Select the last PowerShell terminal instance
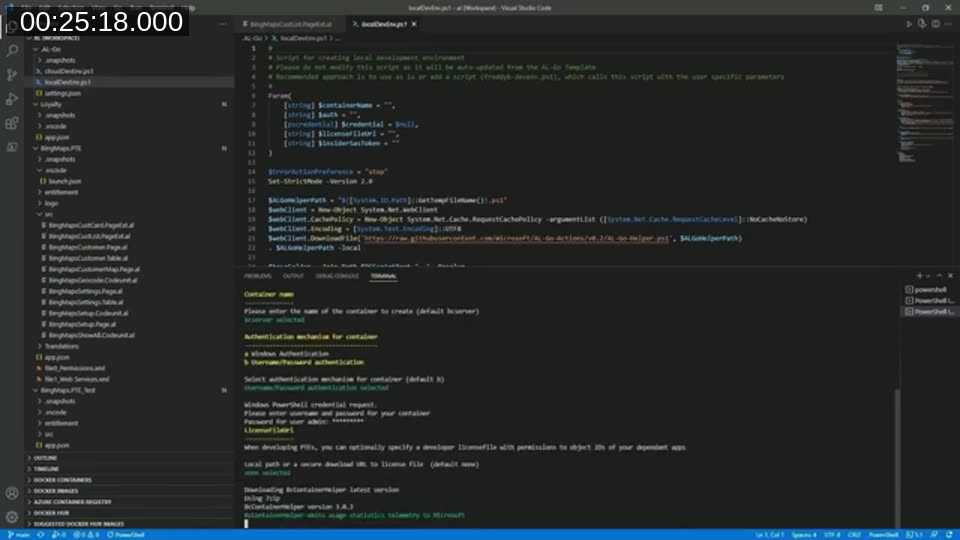 (929, 312)
